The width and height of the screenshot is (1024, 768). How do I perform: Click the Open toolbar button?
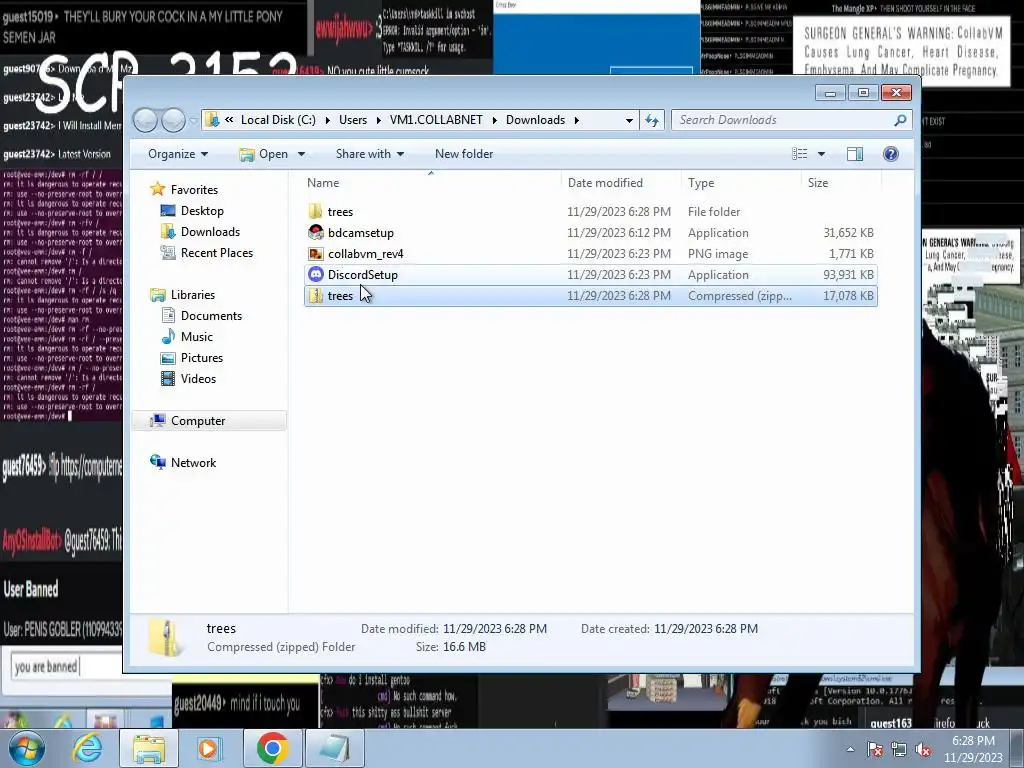[x=264, y=154]
